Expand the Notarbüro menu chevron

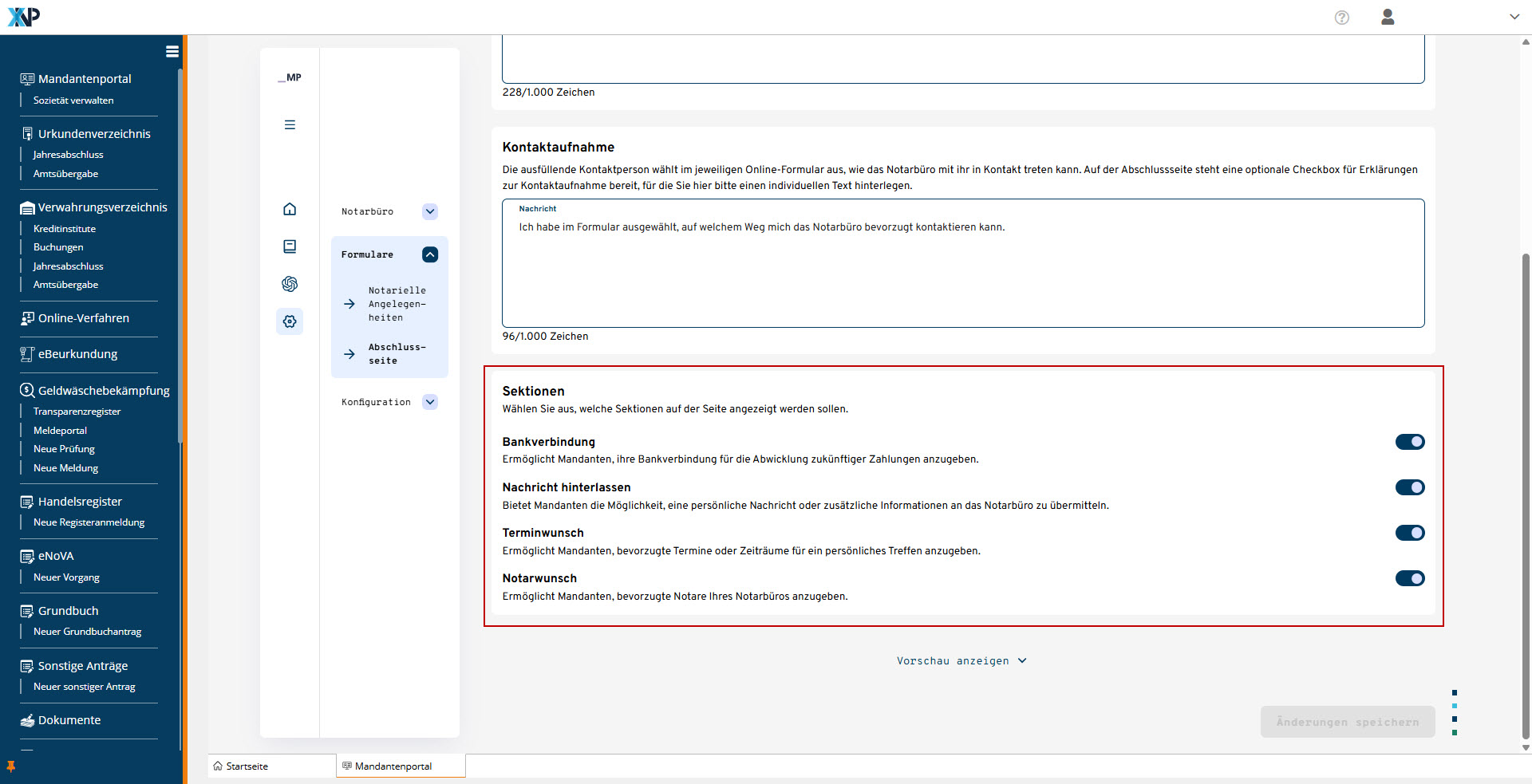coord(430,211)
